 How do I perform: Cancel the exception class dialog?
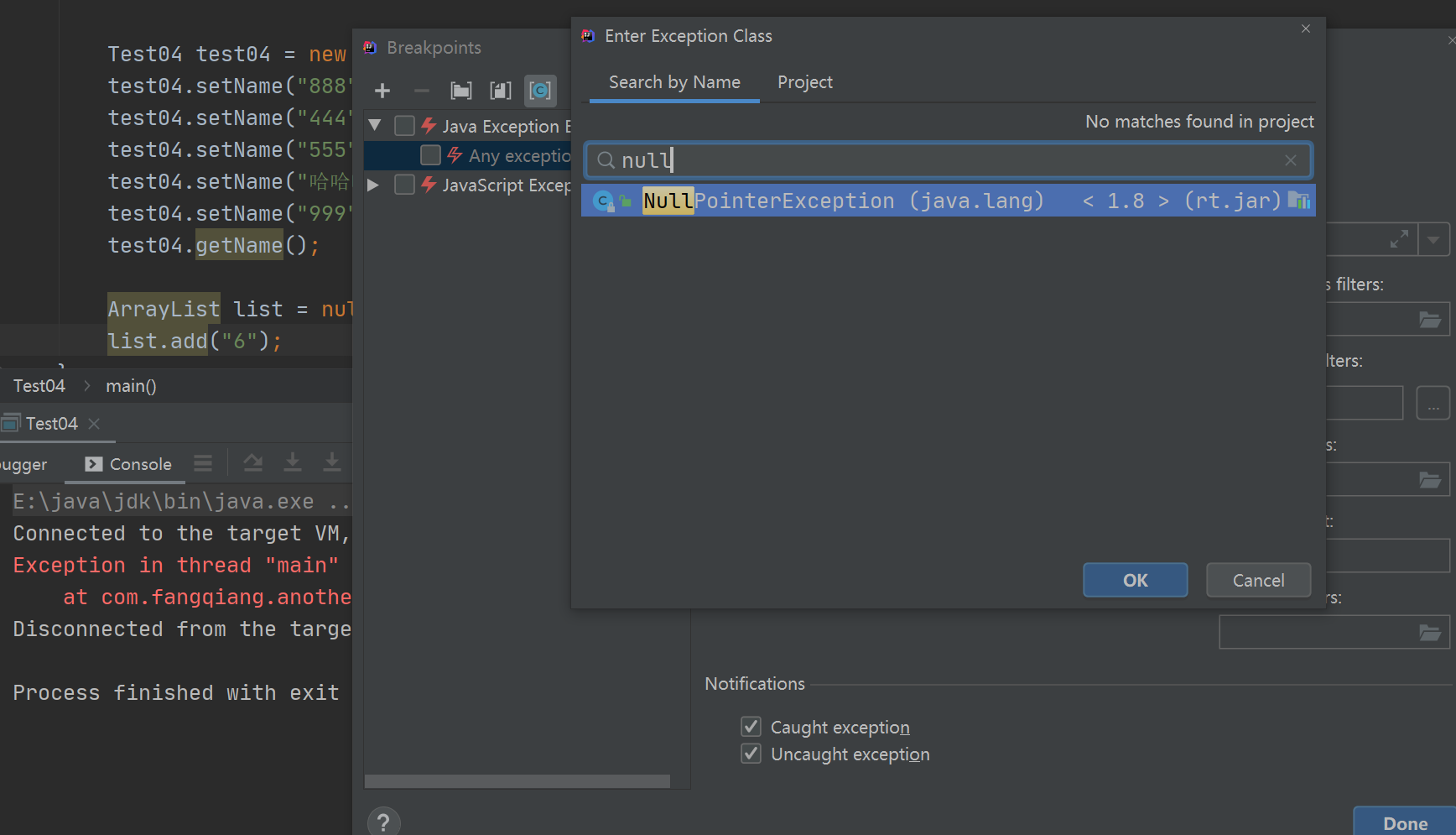1258,580
